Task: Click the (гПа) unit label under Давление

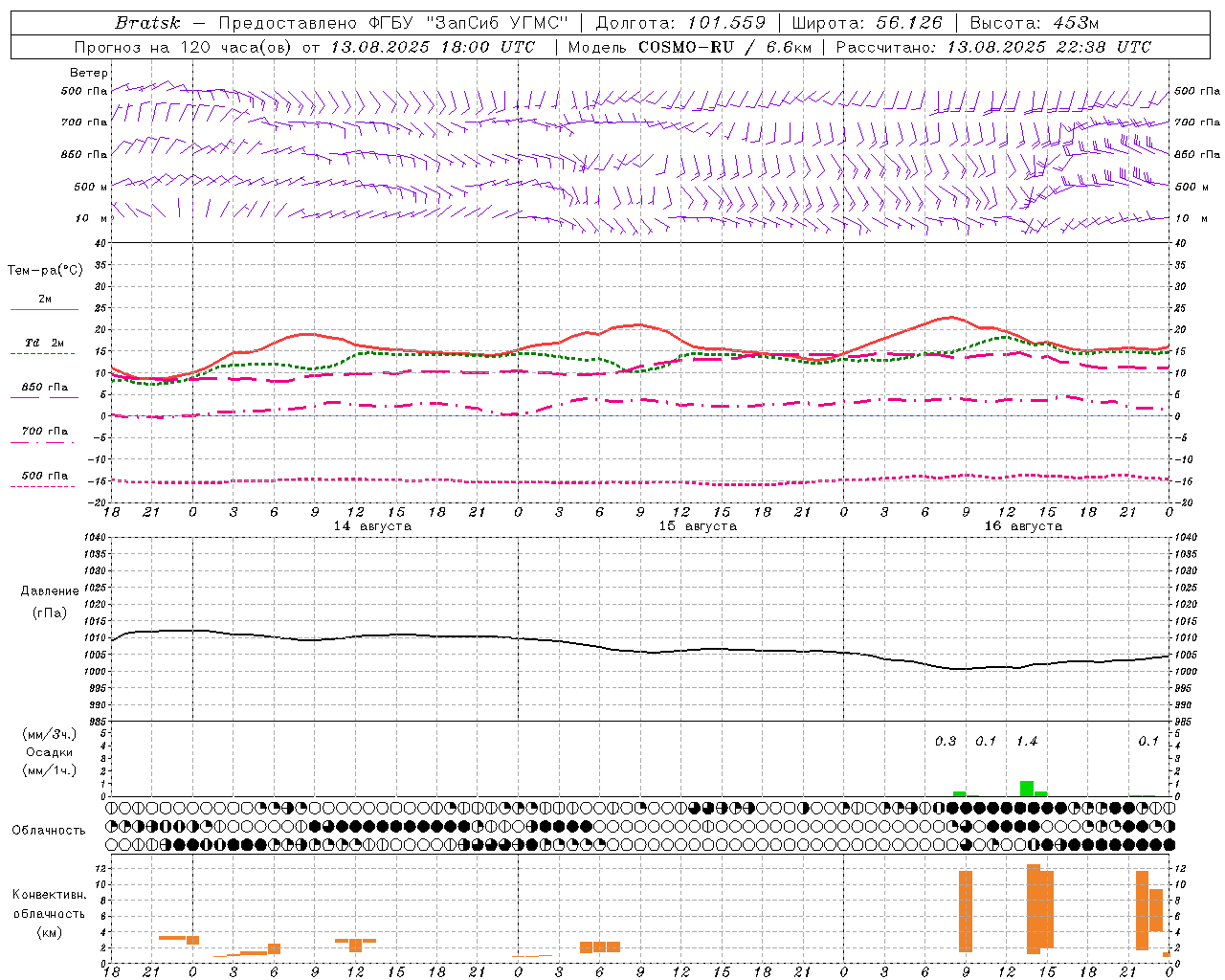Action: point(50,613)
